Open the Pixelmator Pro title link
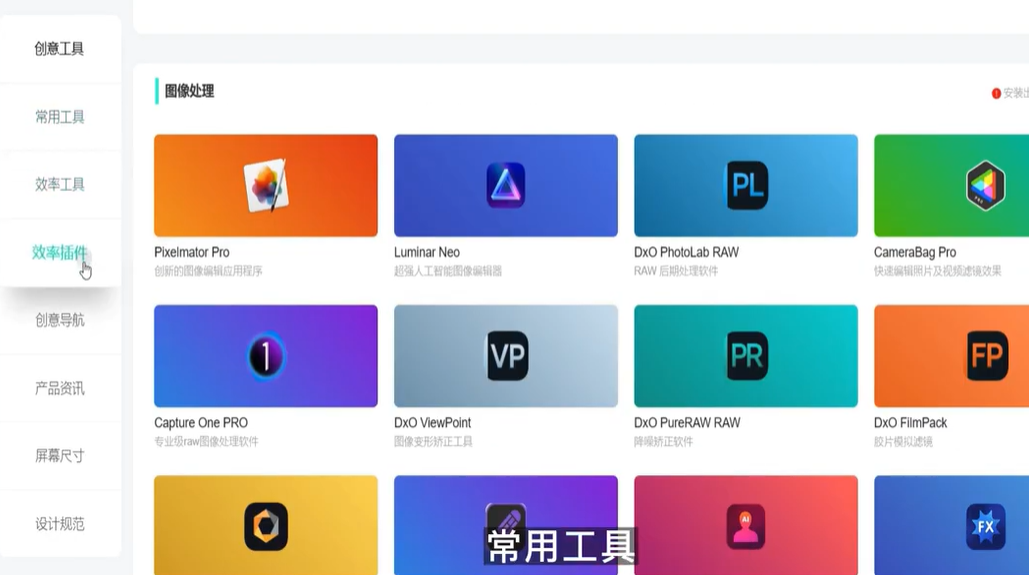 pyautogui.click(x=192, y=252)
